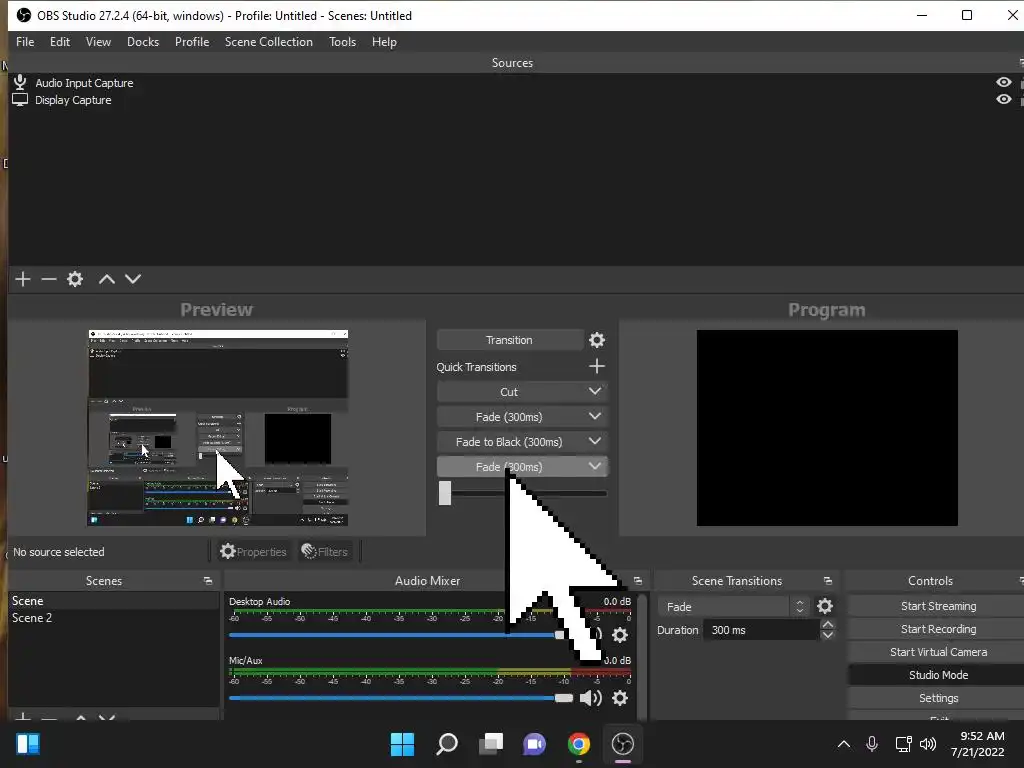Click the Transition button
Viewport: 1024px width, 768px height.
[x=509, y=340]
